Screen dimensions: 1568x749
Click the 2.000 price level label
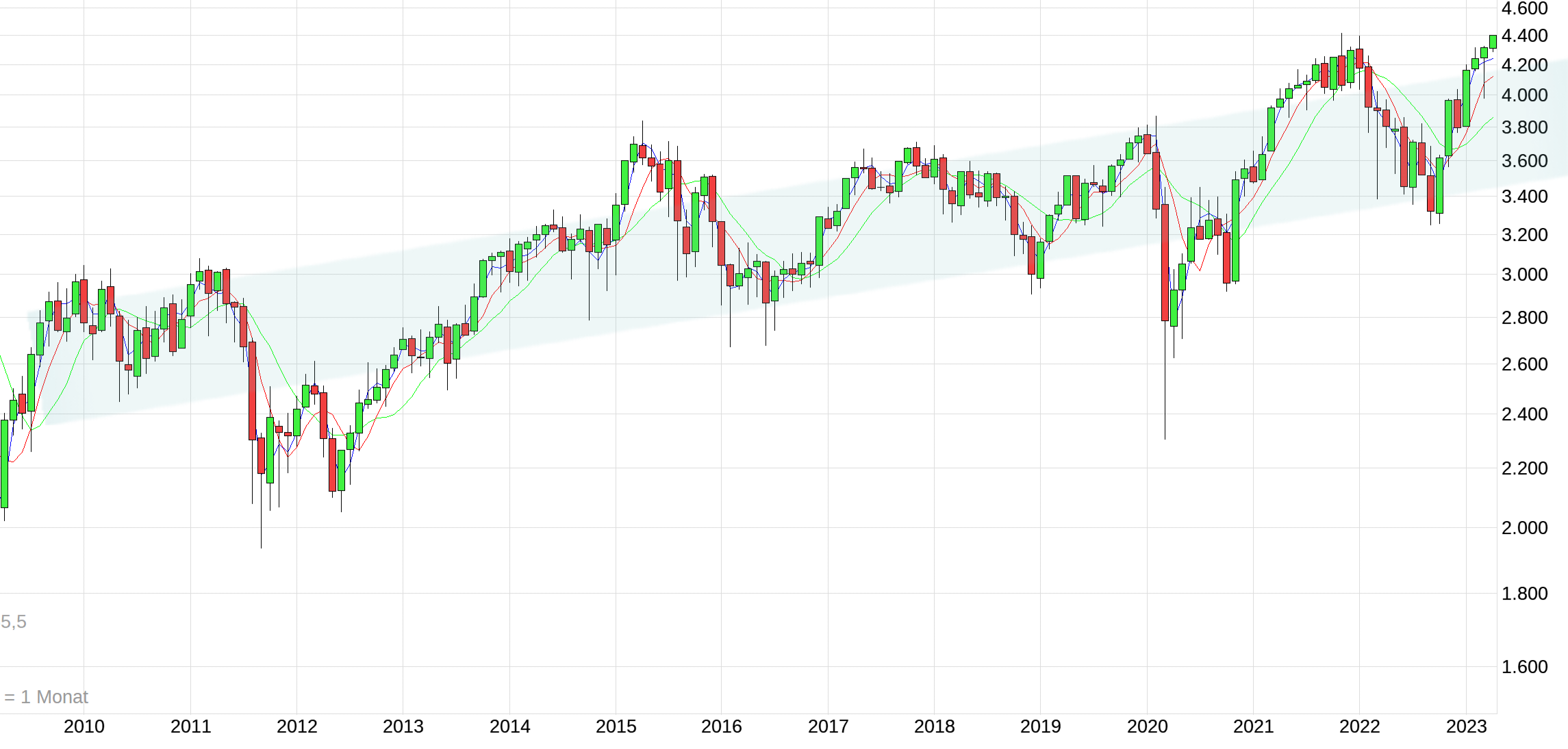click(1524, 528)
